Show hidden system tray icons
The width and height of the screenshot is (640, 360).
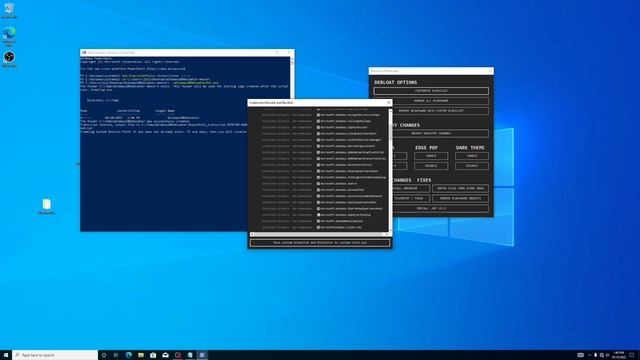589,355
